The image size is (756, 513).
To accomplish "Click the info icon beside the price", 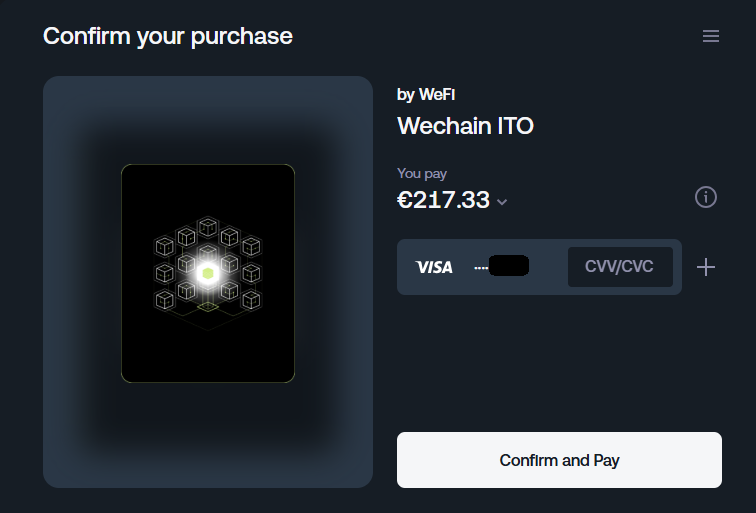I will (x=706, y=197).
